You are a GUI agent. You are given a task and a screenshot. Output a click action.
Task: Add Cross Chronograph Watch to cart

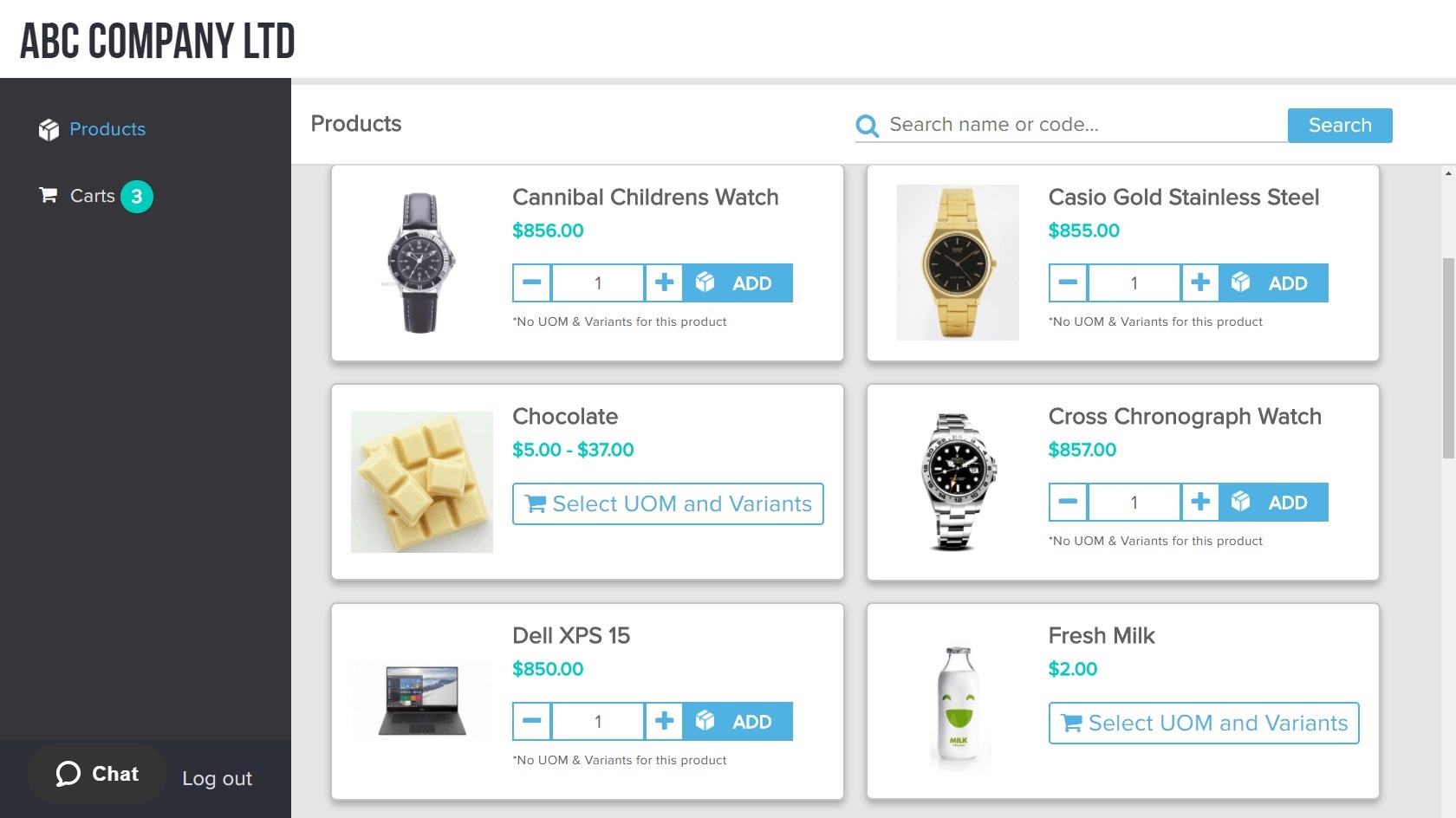pyautogui.click(x=1273, y=502)
